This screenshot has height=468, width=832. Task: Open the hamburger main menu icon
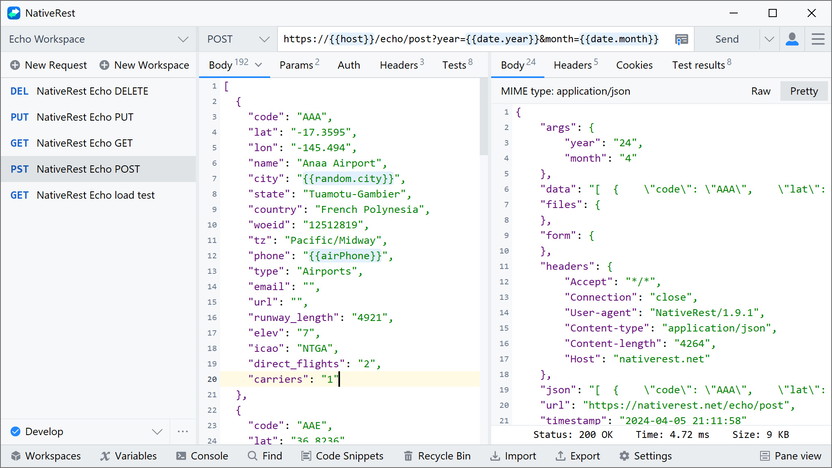point(818,39)
